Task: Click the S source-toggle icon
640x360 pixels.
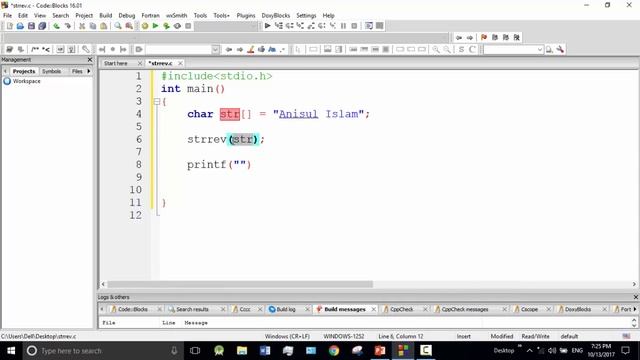Action: tap(461, 49)
